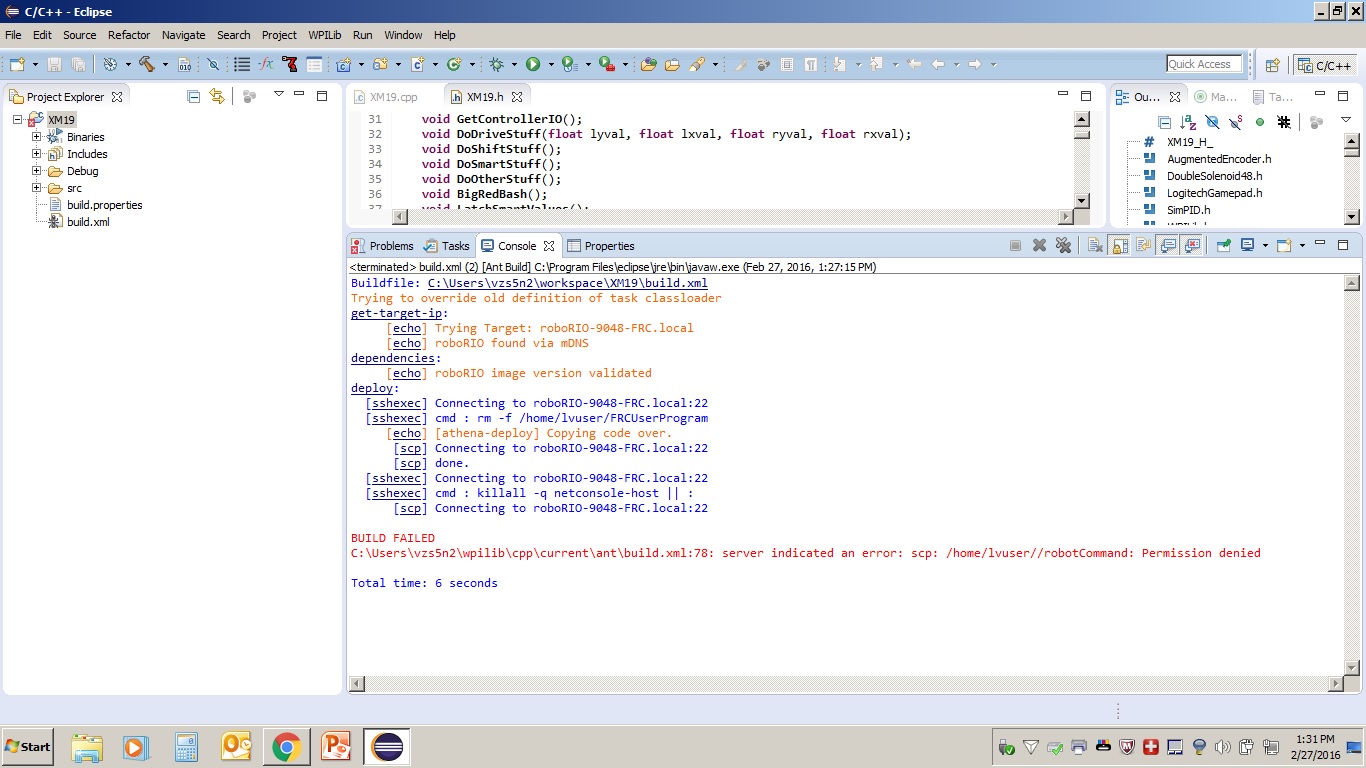Click the C/C++ perspective button
This screenshot has width=1366, height=768.
(1326, 65)
